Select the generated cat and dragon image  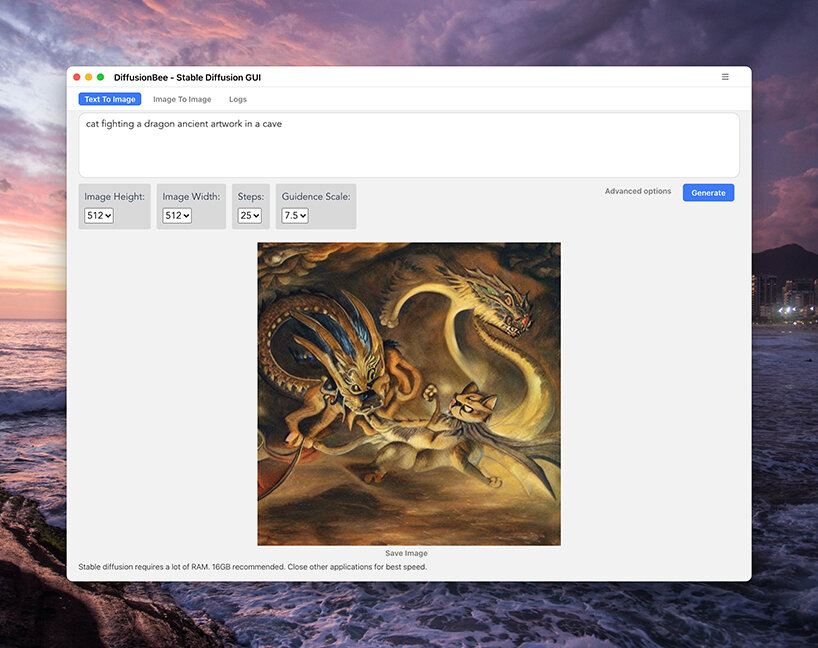tap(408, 393)
